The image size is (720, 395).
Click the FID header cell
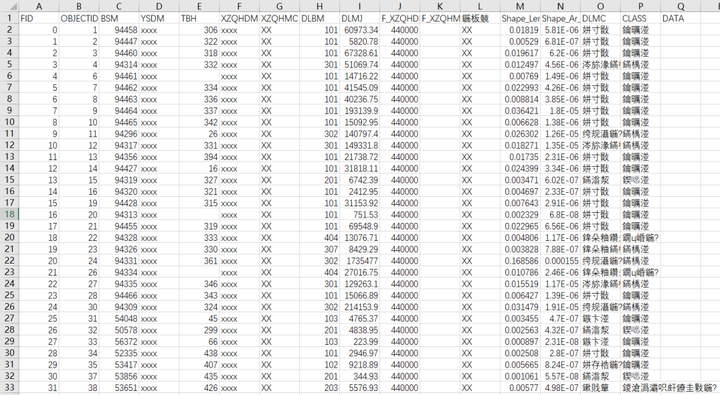point(39,18)
